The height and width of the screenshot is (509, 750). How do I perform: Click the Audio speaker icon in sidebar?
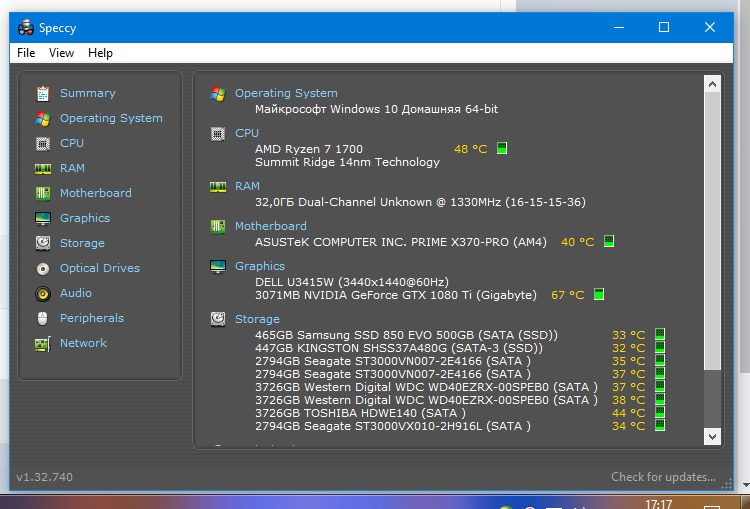point(43,293)
